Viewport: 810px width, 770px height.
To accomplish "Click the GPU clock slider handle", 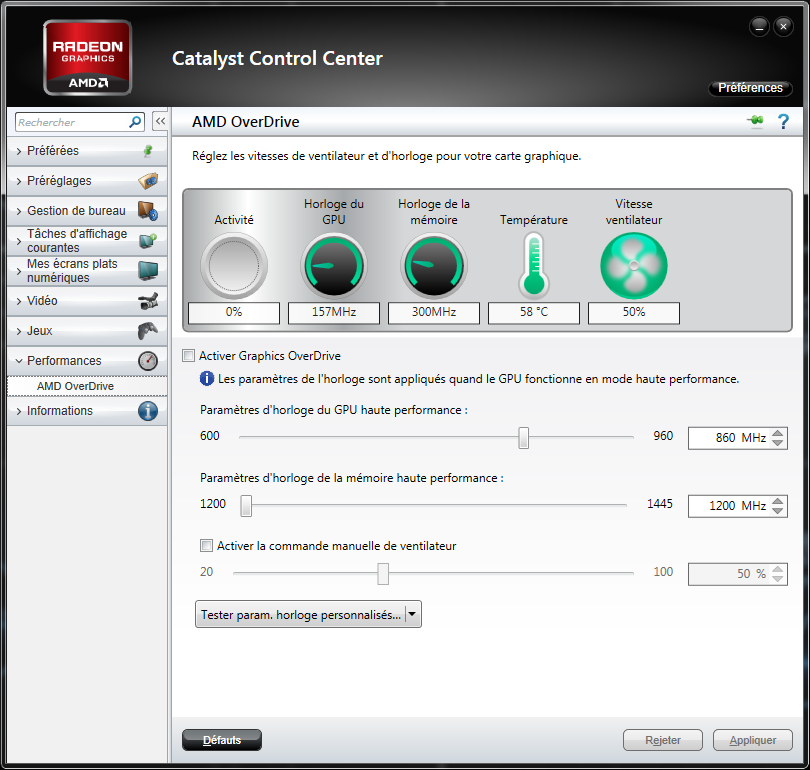I will (523, 437).
